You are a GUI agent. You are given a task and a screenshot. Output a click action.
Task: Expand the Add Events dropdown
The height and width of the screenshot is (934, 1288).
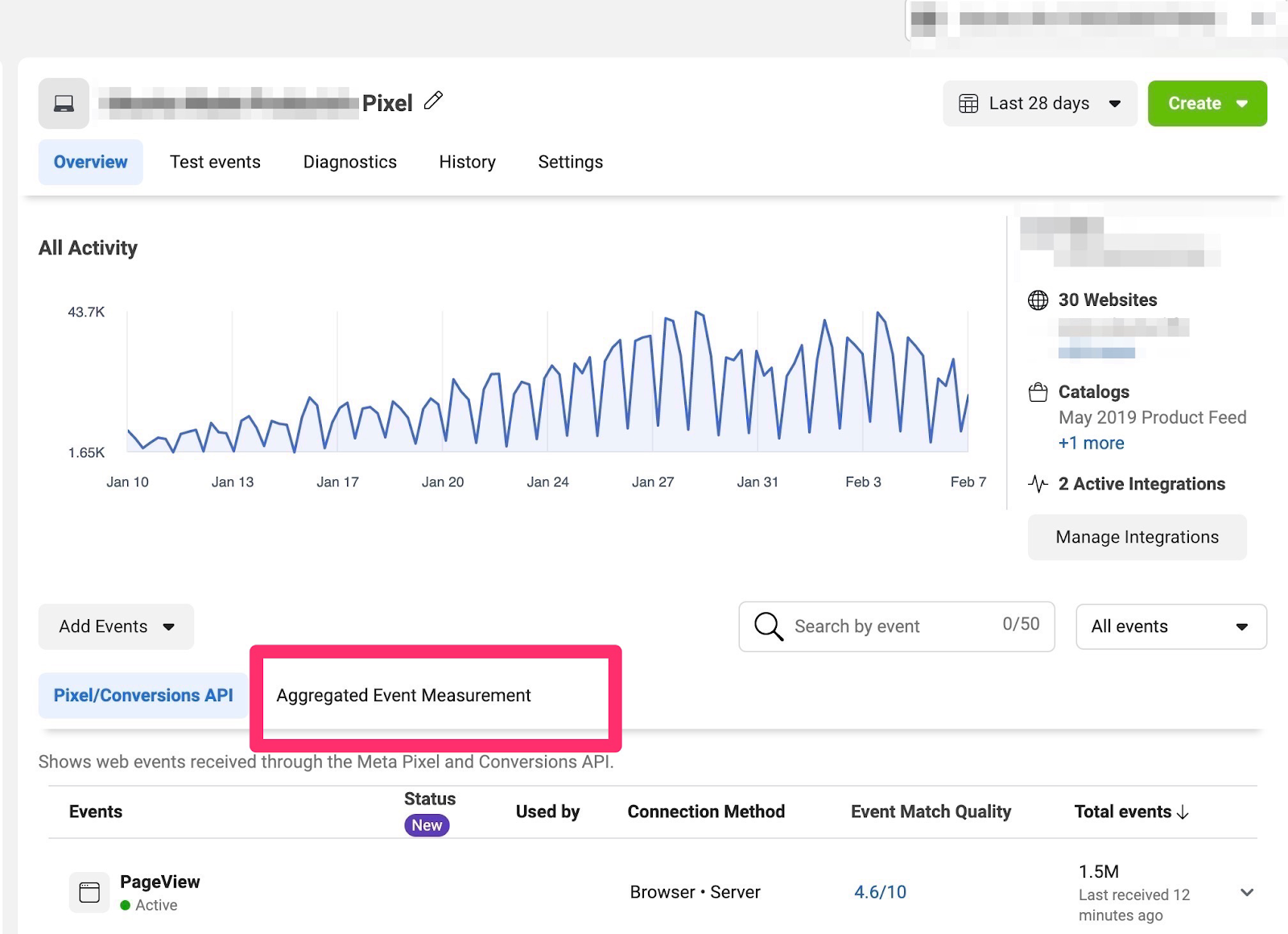[x=116, y=626]
